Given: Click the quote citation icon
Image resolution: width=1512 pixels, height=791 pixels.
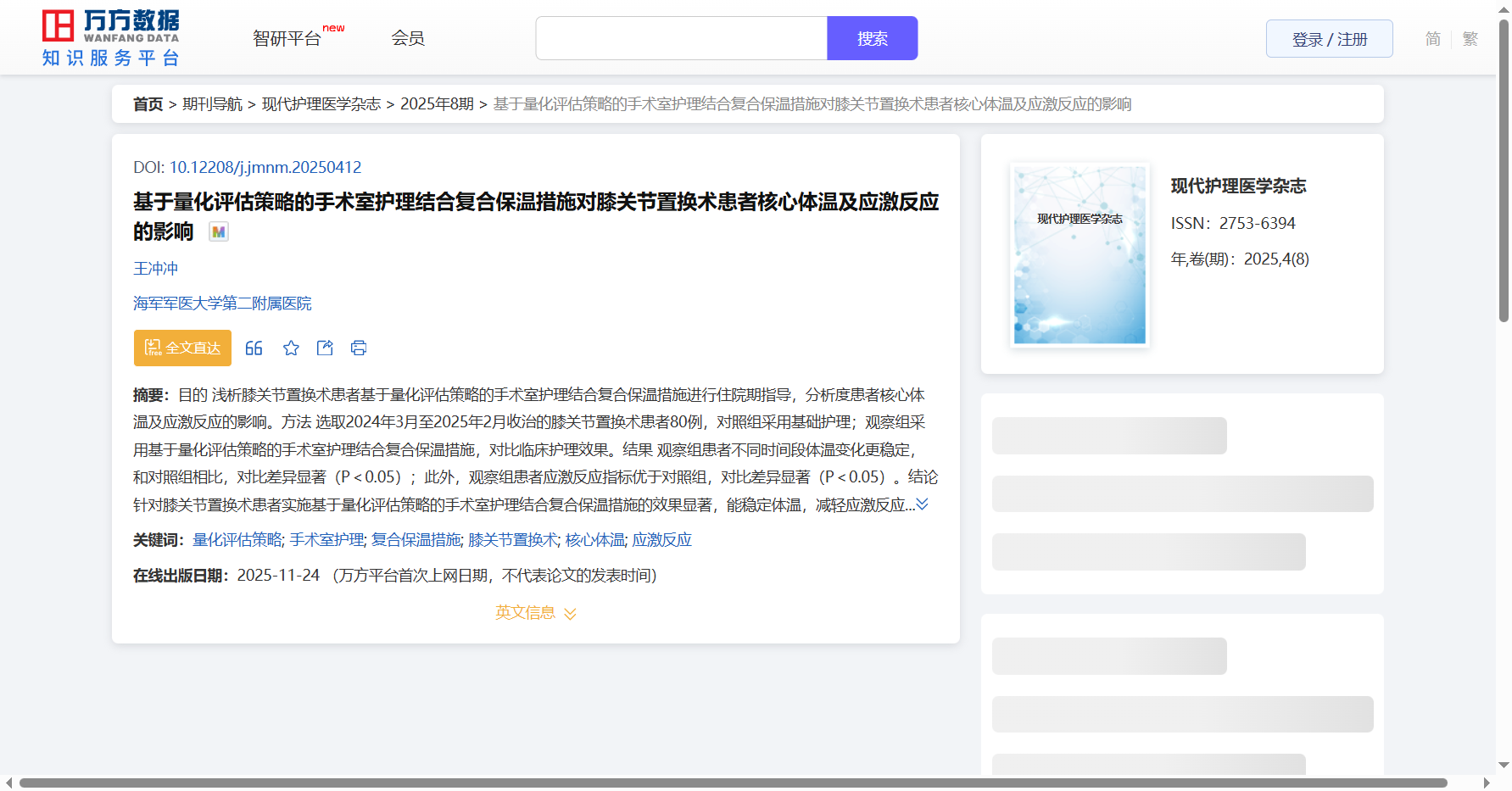Looking at the screenshot, I should [x=254, y=348].
